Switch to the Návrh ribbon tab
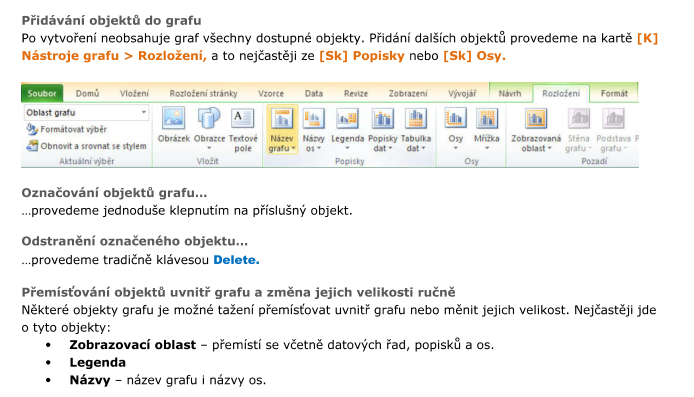 coord(510,93)
